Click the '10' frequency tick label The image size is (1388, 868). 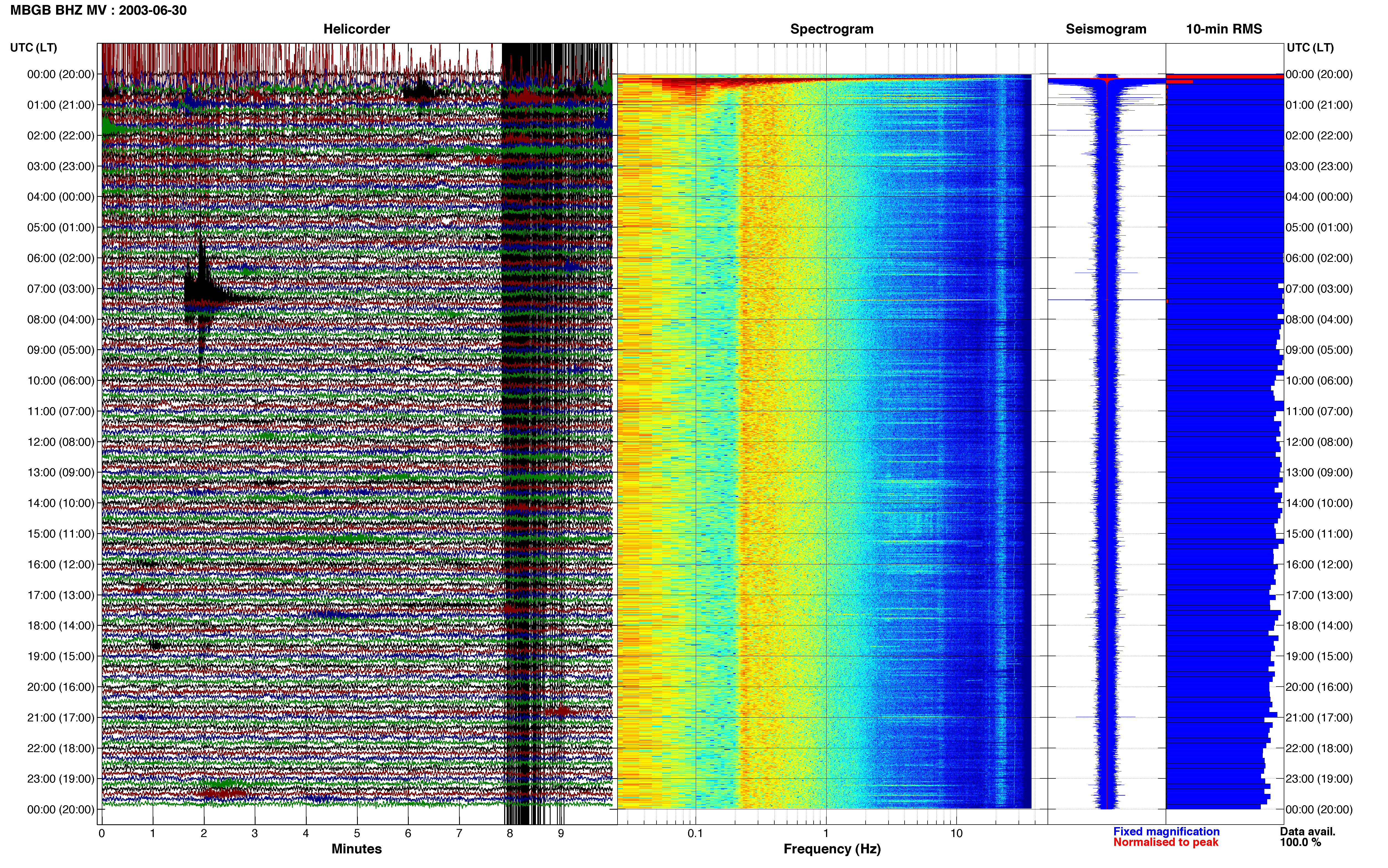pyautogui.click(x=956, y=833)
